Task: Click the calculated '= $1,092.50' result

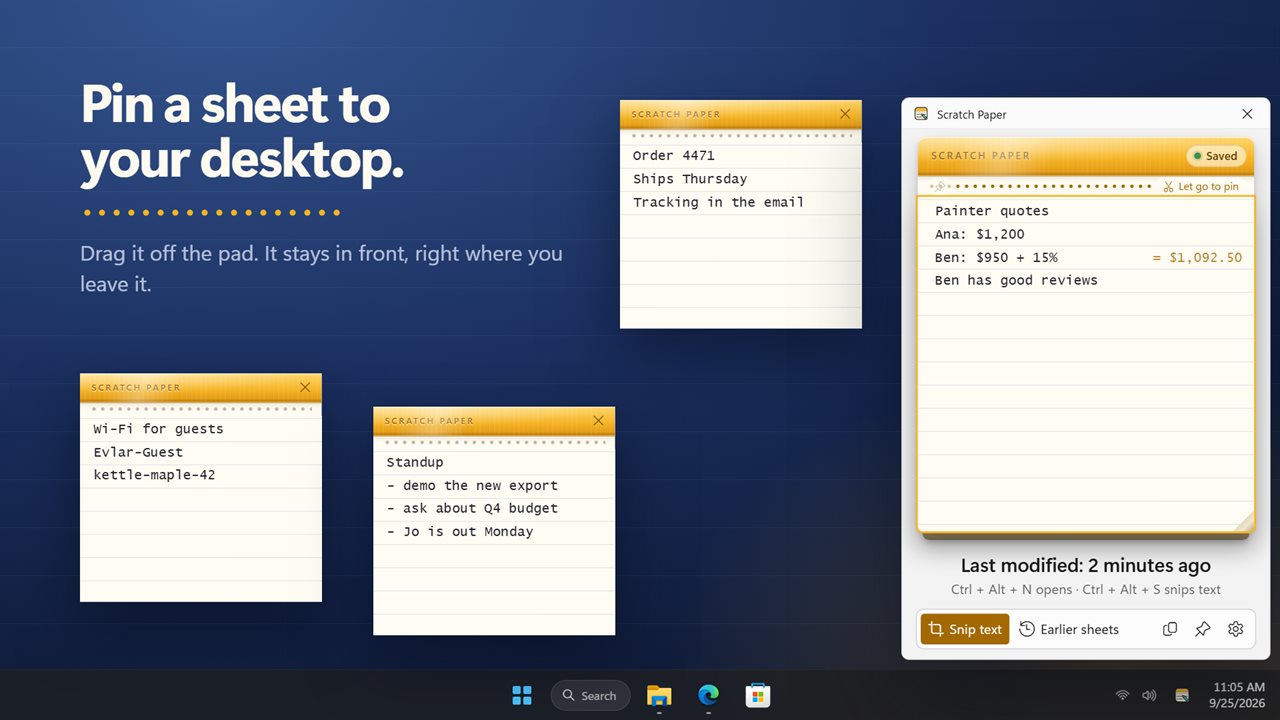Action: point(1197,257)
